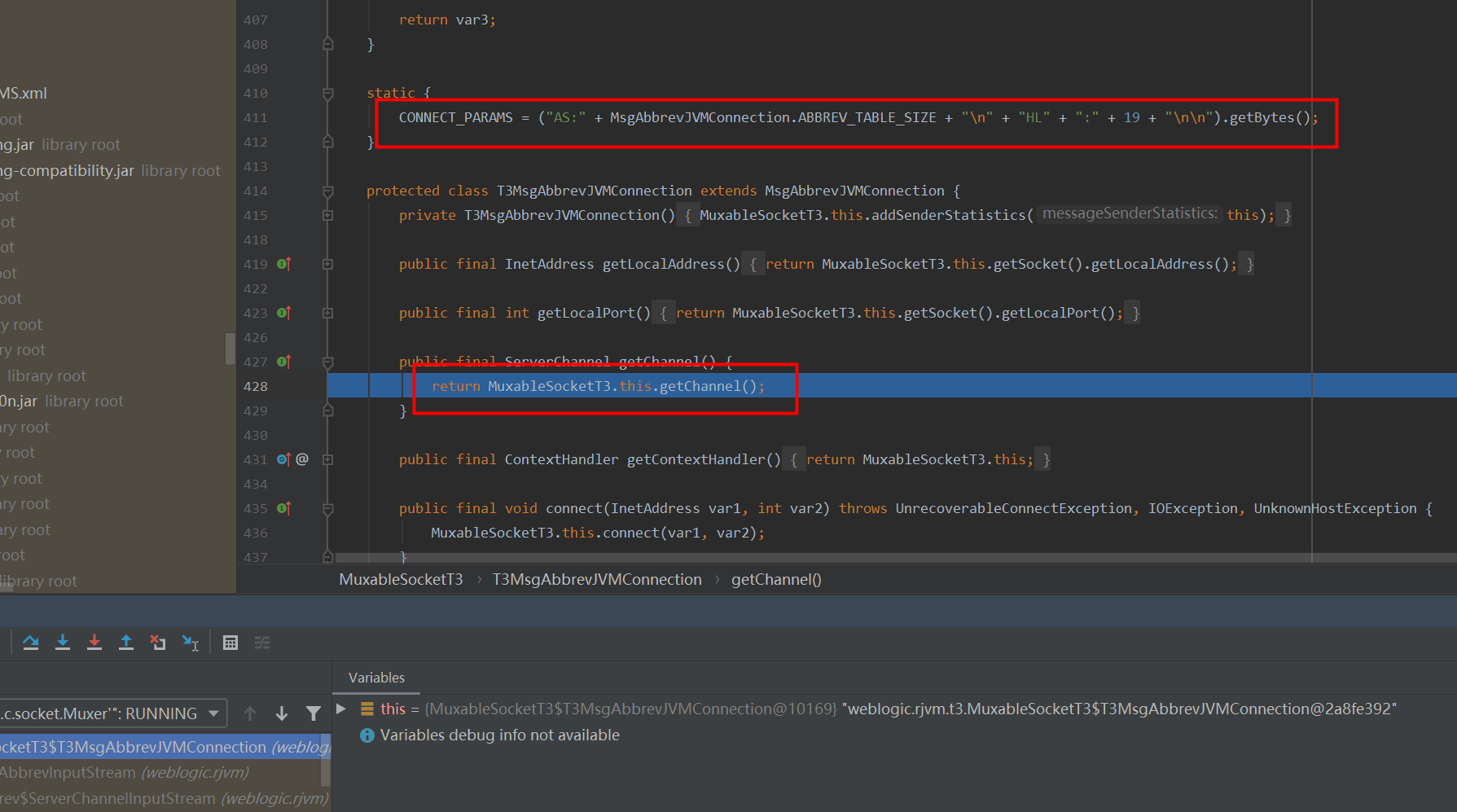
Task: Open the Evaluate Expression calculator icon
Action: click(x=230, y=643)
